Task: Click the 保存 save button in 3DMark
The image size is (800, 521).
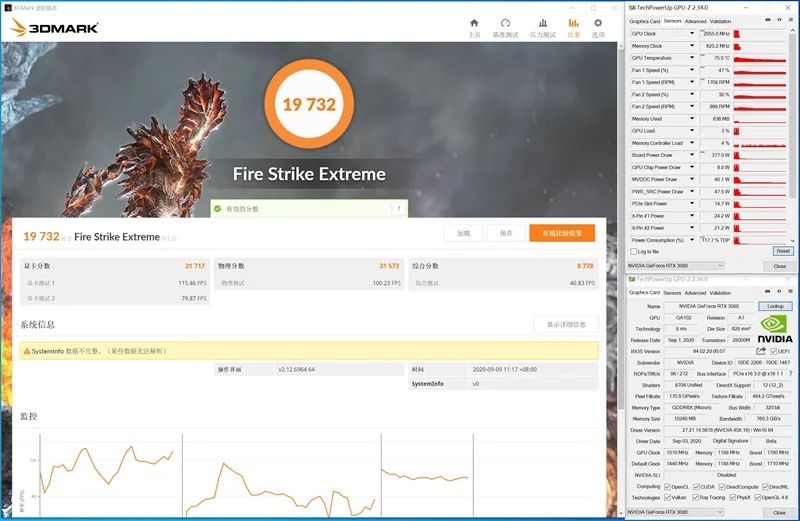Action: [506, 233]
